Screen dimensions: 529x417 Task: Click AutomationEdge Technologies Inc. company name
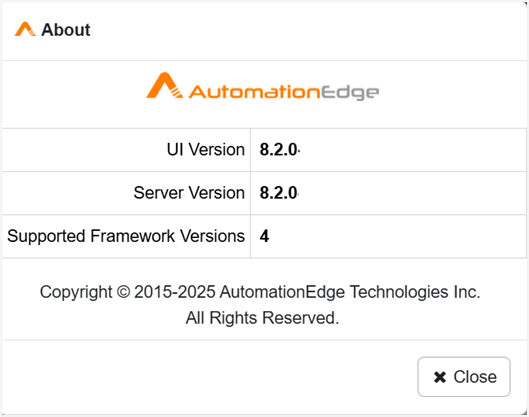[x=350, y=292]
